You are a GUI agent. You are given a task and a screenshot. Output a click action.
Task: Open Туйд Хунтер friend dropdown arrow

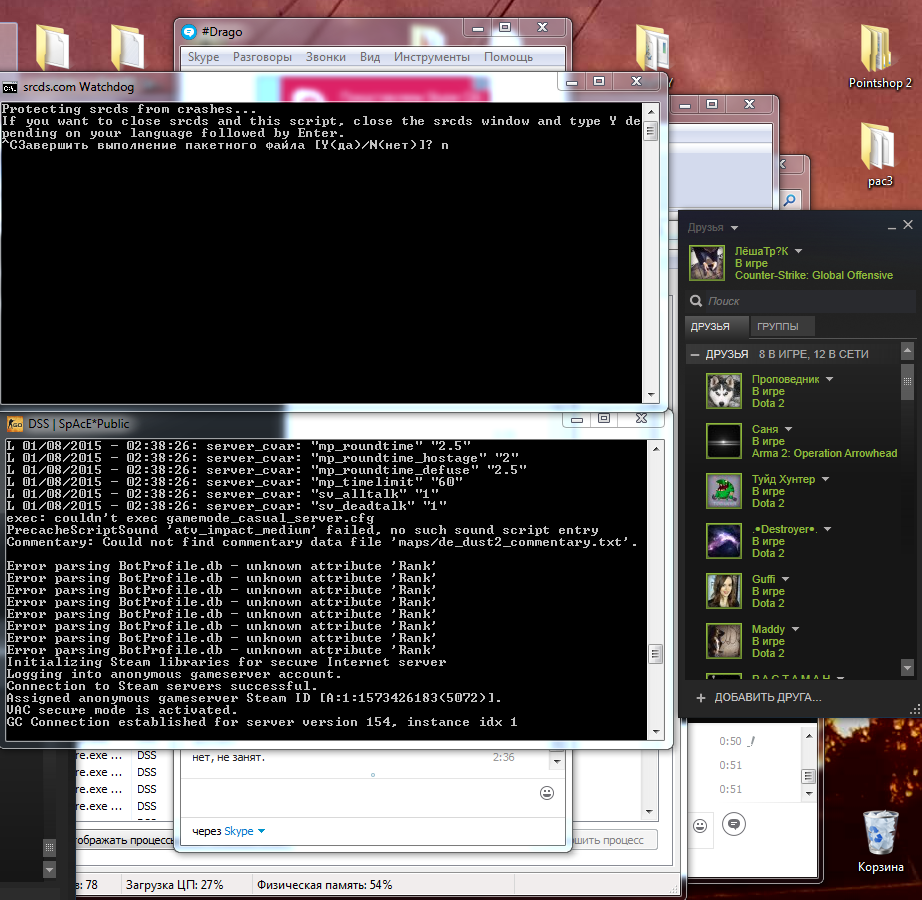tap(825, 479)
